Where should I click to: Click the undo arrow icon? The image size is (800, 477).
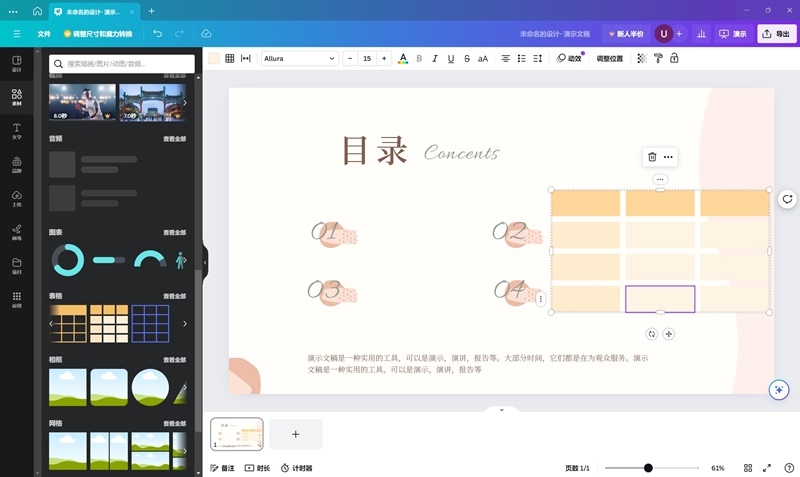click(157, 33)
